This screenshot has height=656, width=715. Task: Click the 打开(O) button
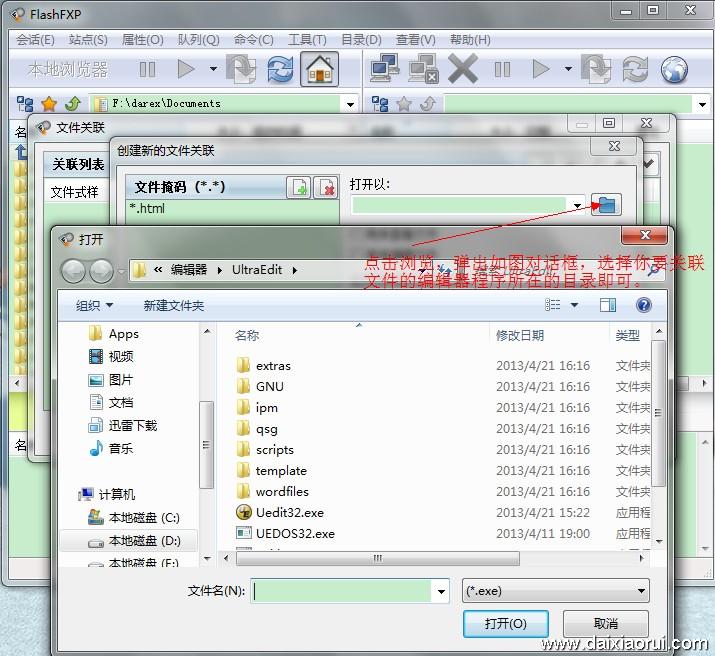(506, 624)
